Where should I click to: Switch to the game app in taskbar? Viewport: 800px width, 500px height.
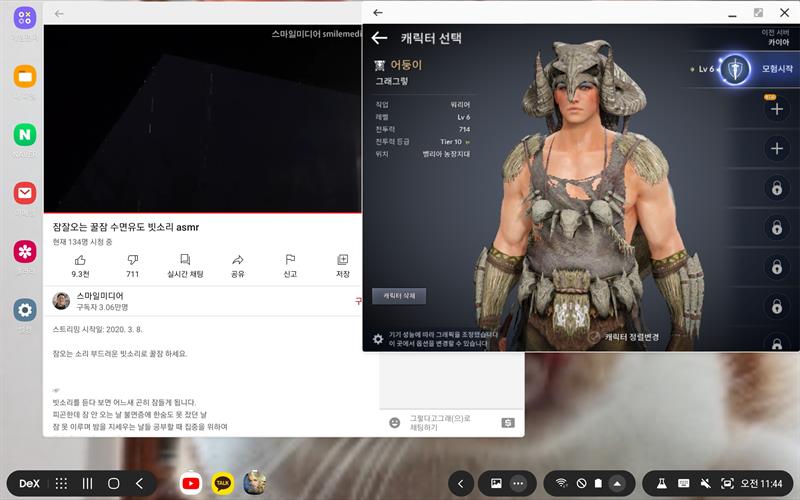tap(255, 482)
